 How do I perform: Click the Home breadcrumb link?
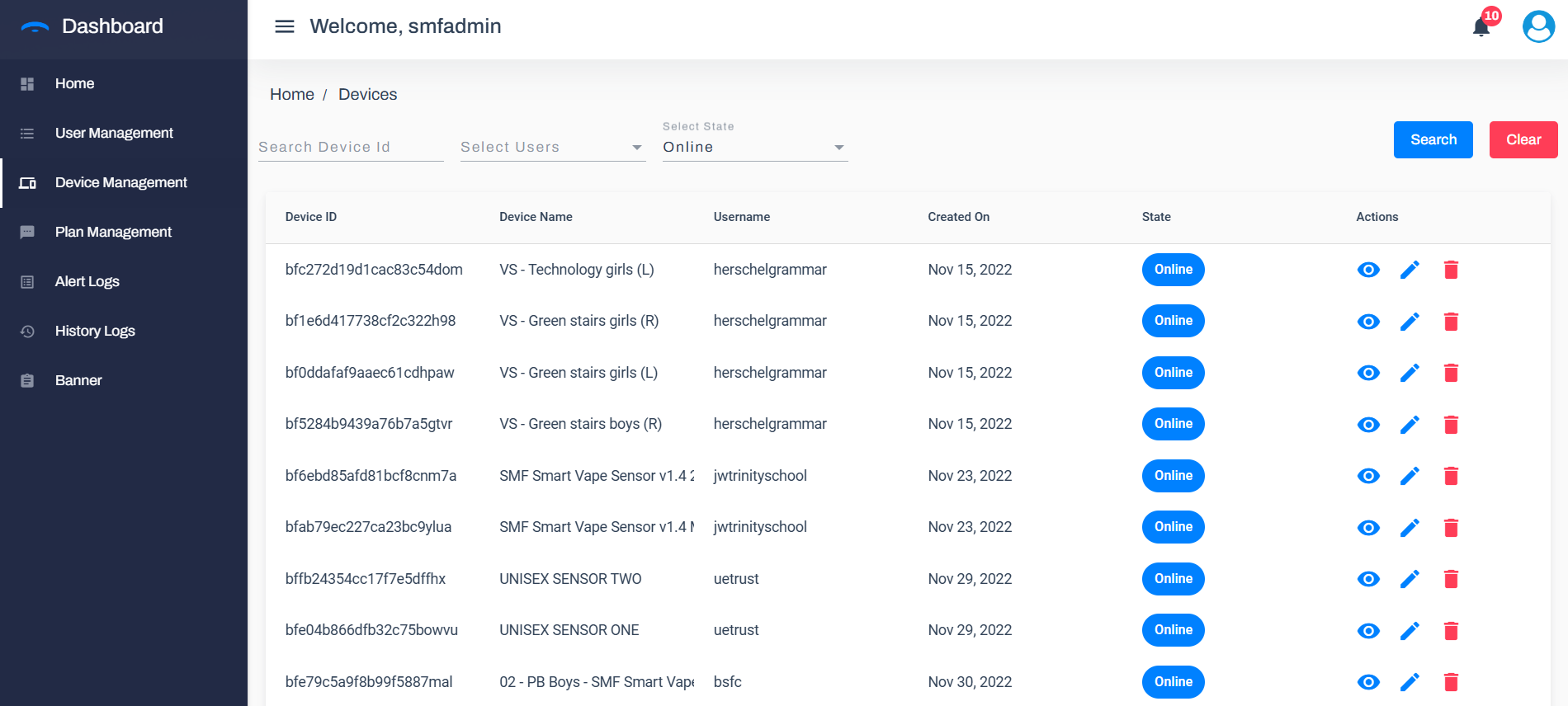[x=291, y=95]
